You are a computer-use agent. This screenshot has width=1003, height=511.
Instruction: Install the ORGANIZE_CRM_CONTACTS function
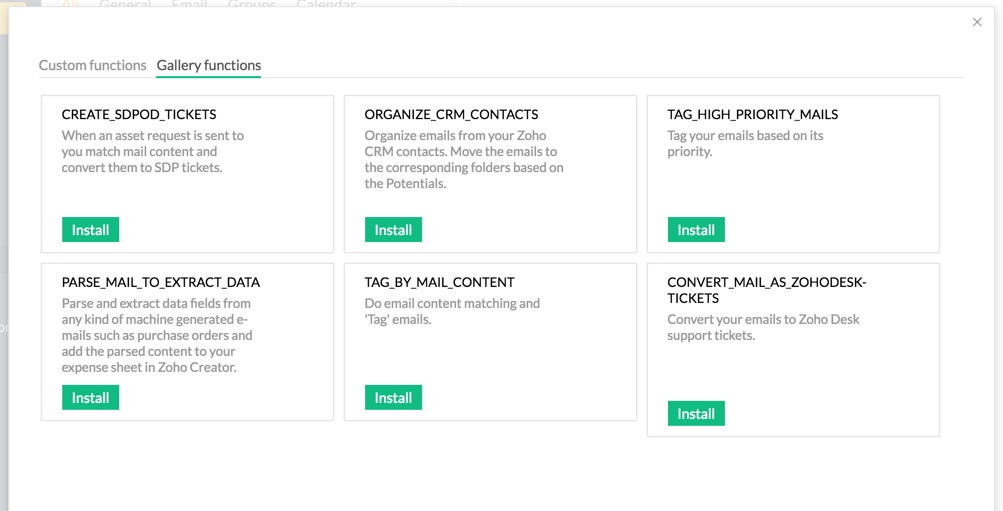click(x=393, y=230)
